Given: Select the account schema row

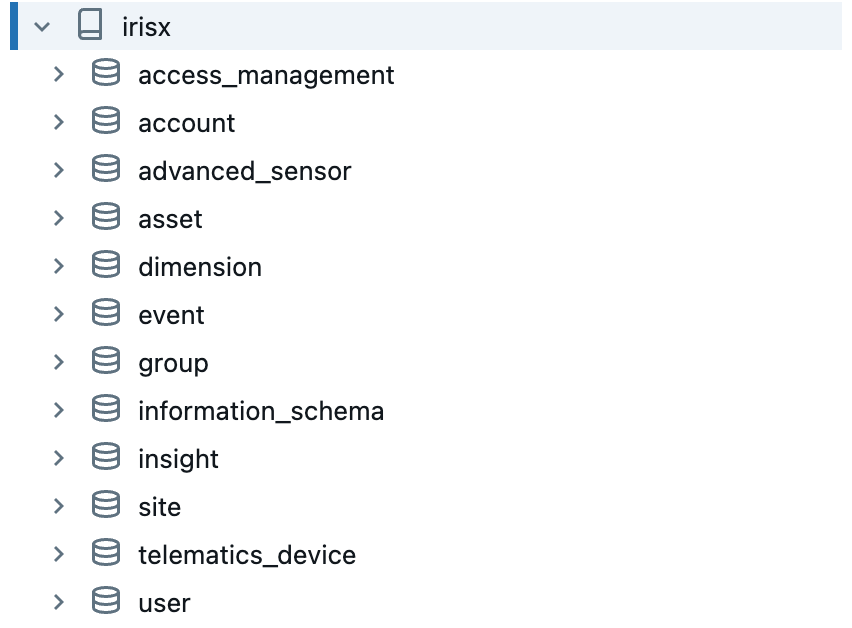Looking at the screenshot, I should pos(186,122).
